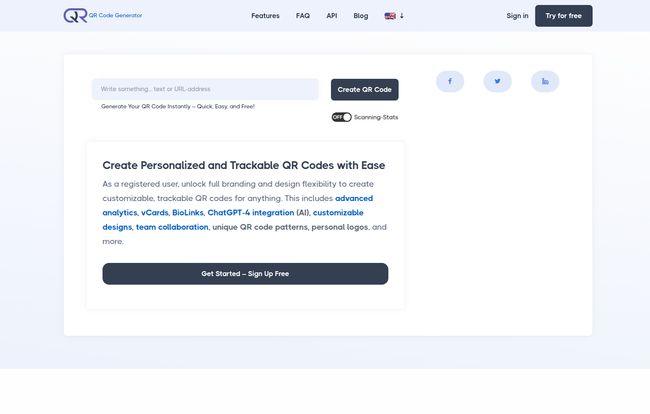The height and width of the screenshot is (414, 650).
Task: Open the team collaboration link
Action: (x=172, y=227)
